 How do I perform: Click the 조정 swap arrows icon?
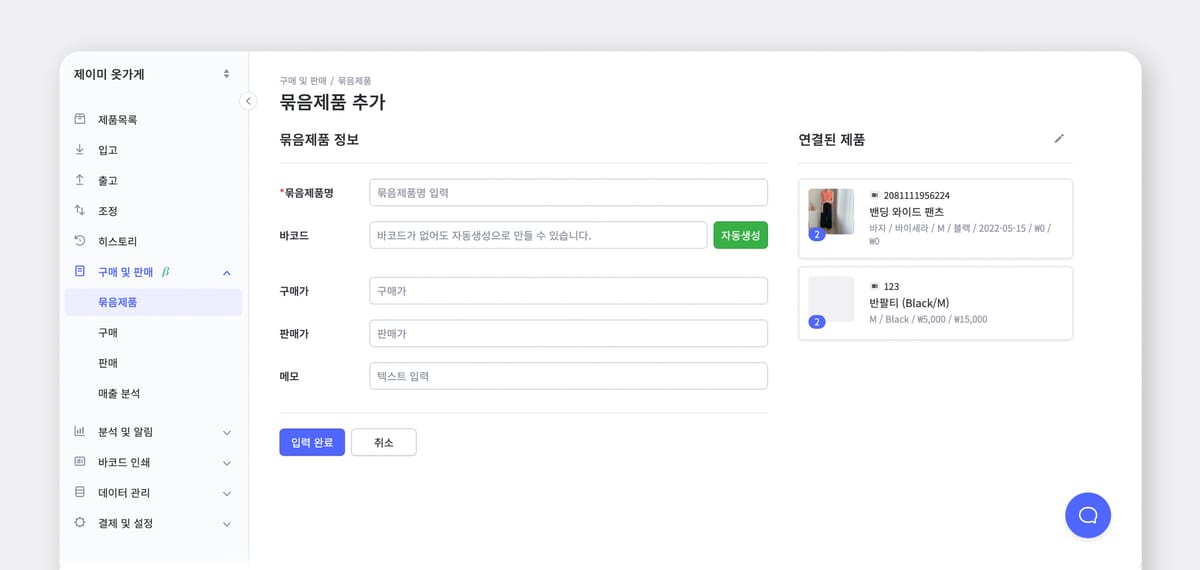[x=80, y=211]
